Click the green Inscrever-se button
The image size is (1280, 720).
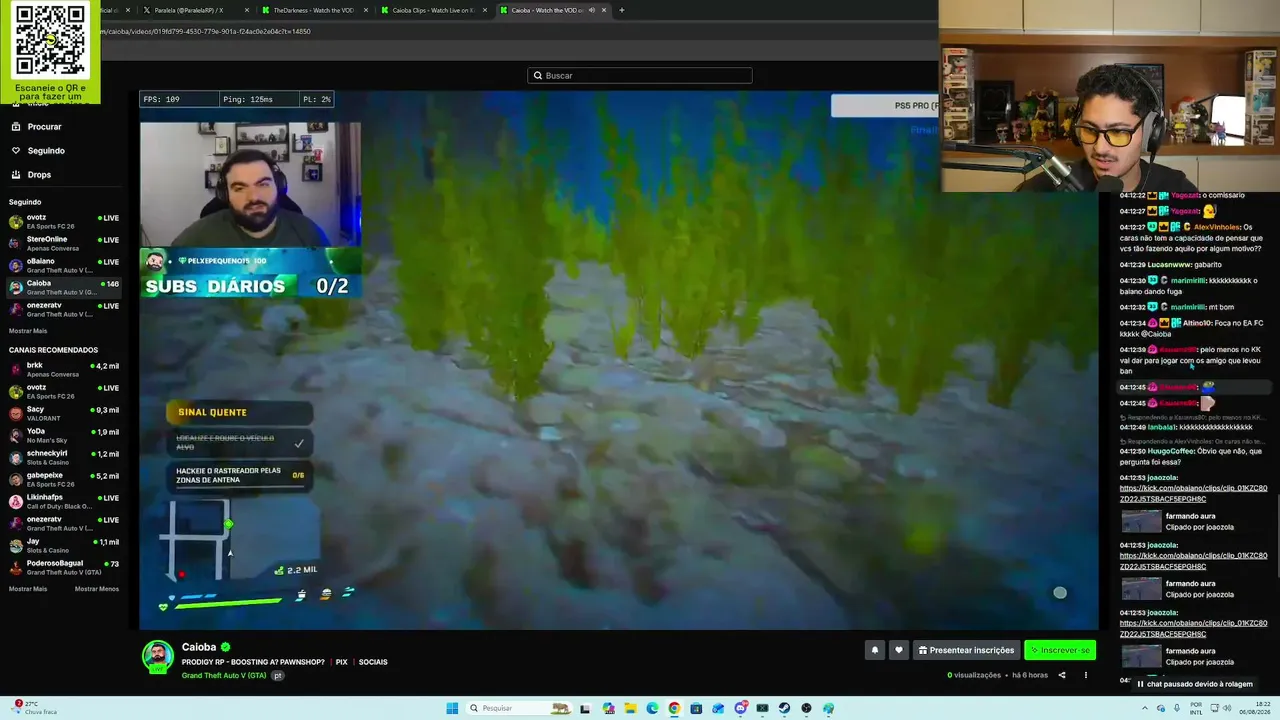(x=1060, y=650)
